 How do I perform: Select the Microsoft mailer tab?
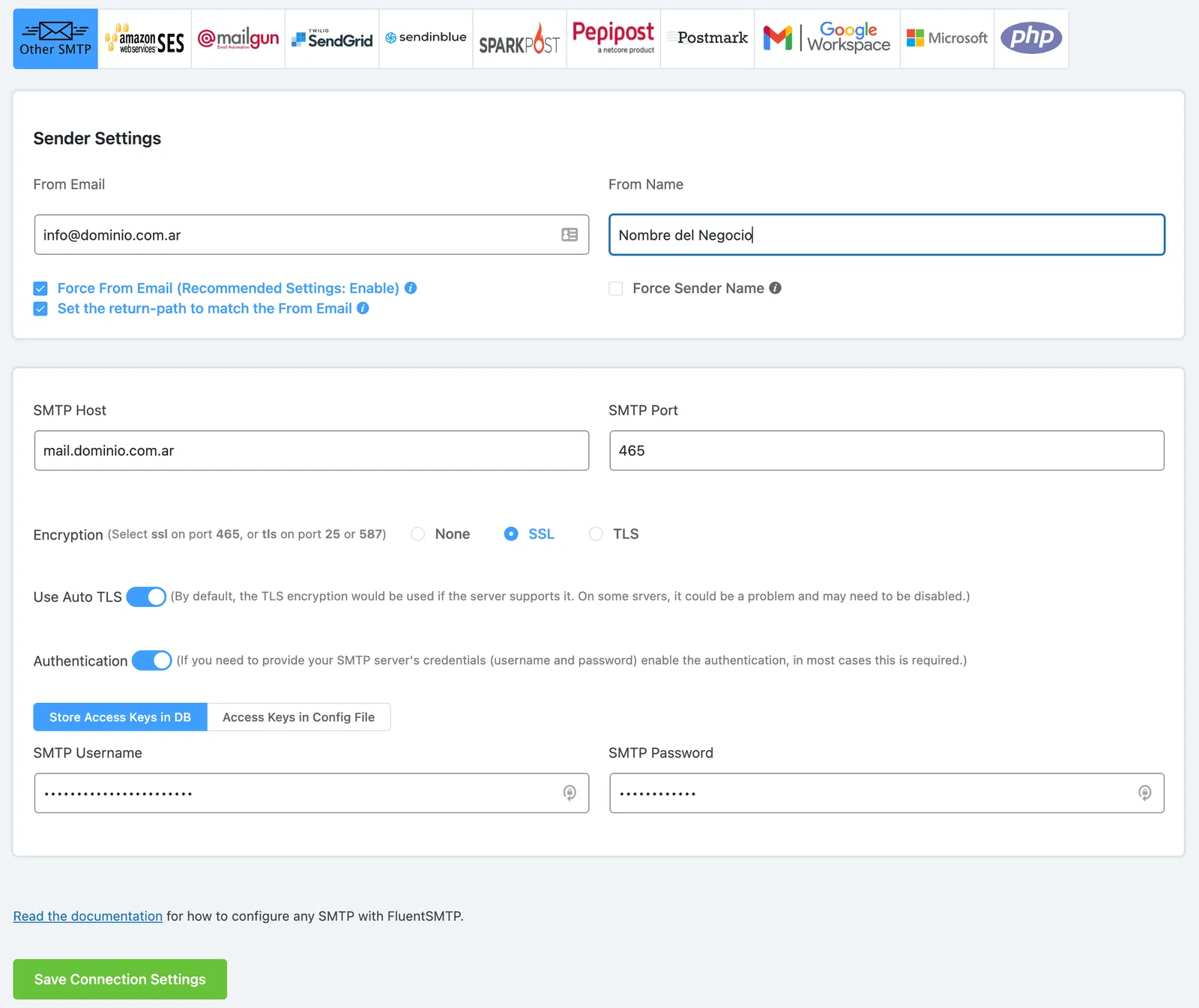946,38
